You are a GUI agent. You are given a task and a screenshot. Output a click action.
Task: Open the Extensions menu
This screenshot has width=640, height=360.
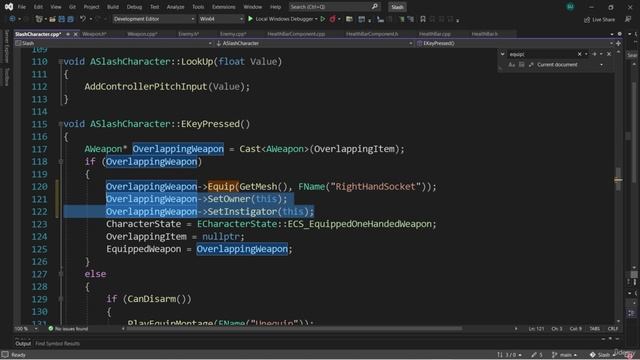(224, 7)
